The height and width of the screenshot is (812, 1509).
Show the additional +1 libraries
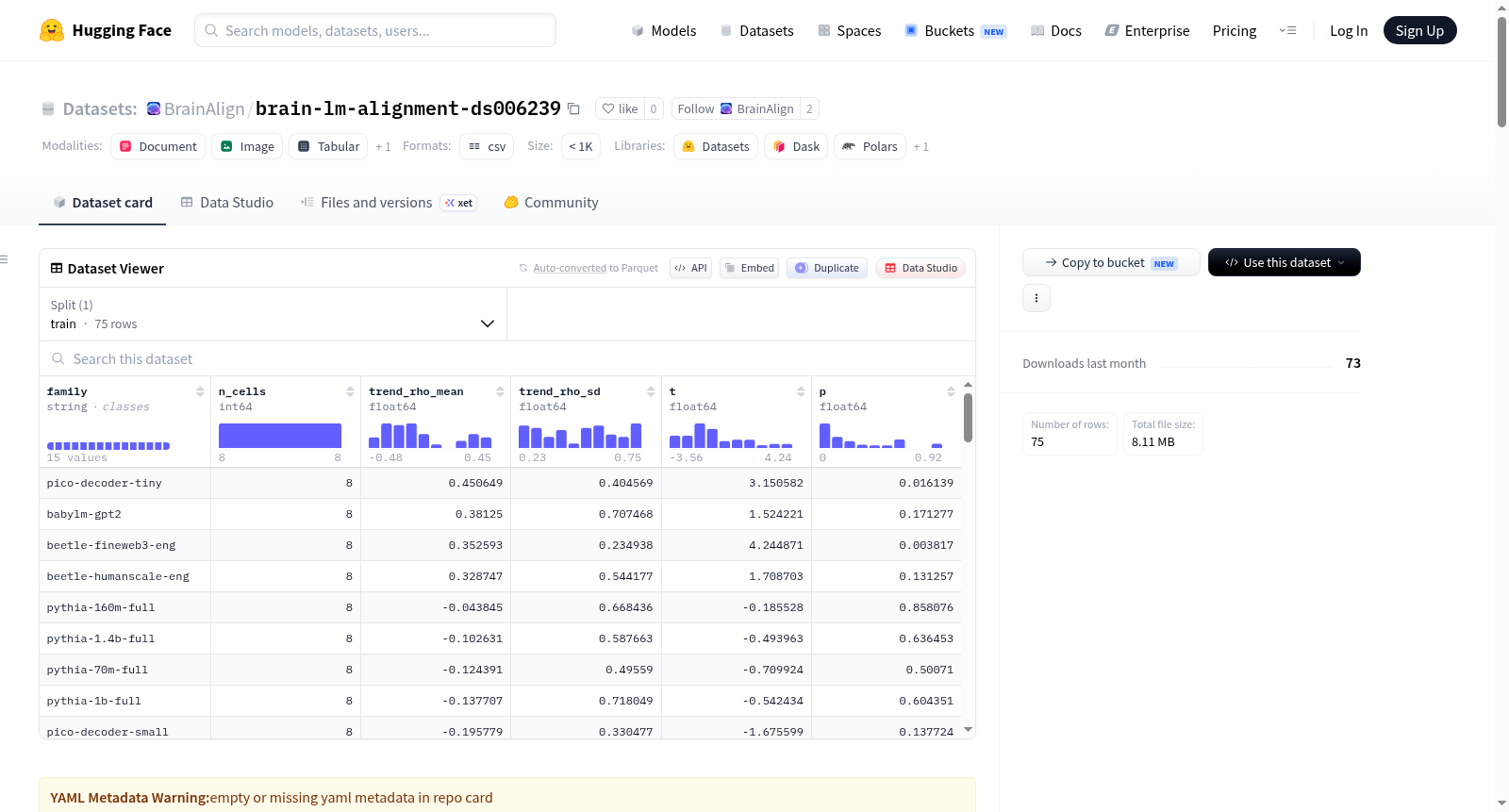click(921, 146)
